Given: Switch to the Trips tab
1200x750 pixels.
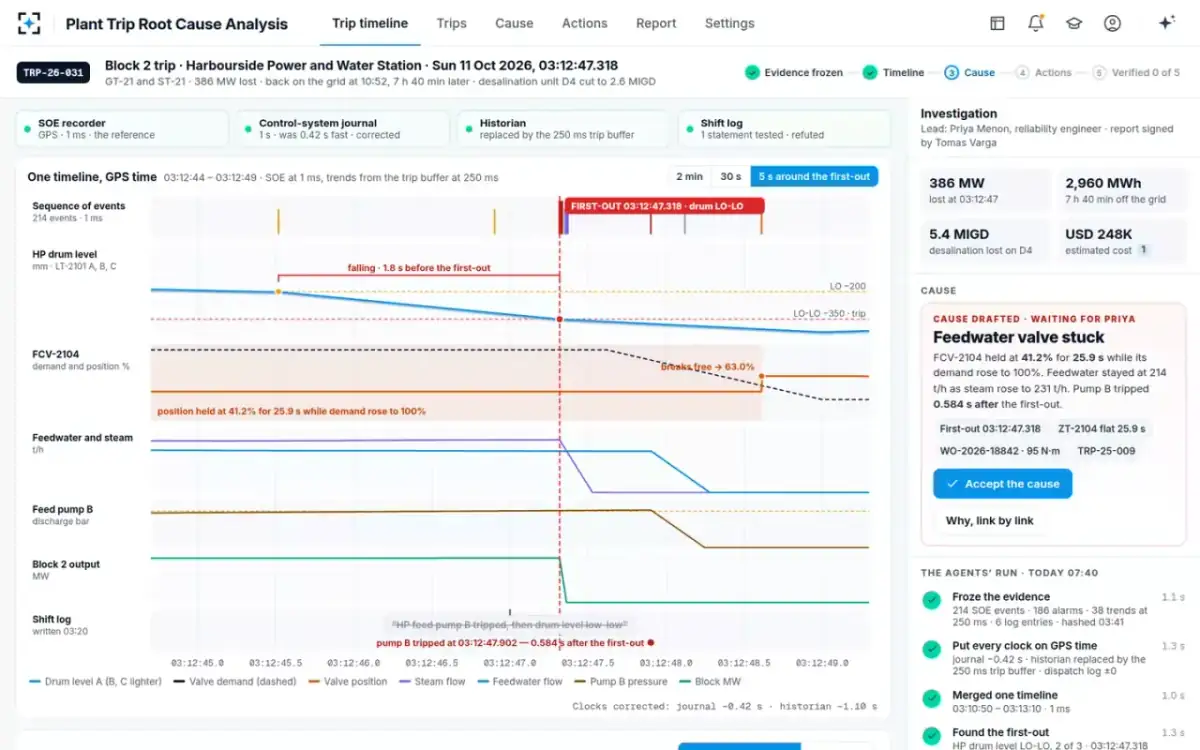Looking at the screenshot, I should [x=451, y=23].
